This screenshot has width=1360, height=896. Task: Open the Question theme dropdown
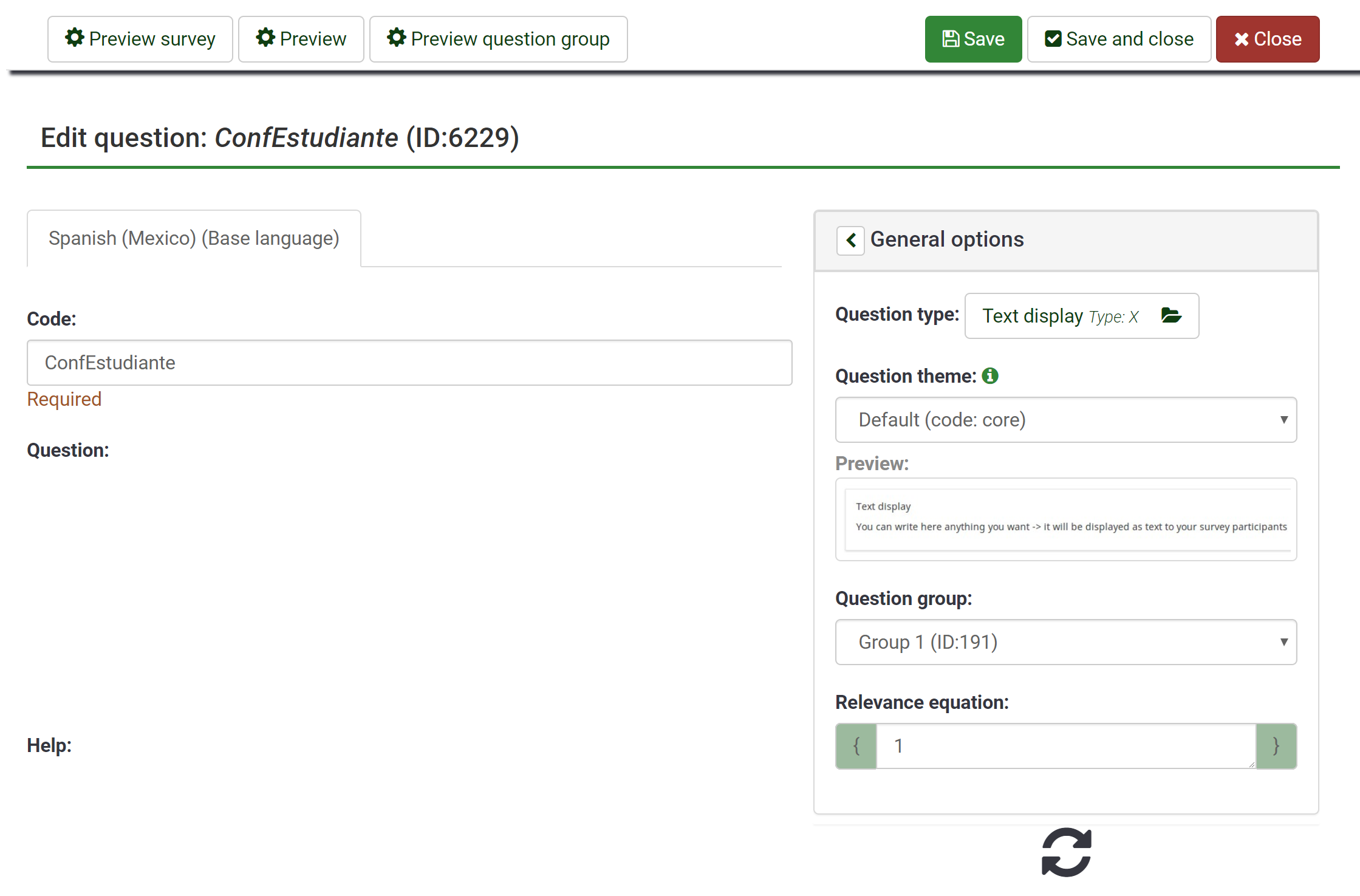pyautogui.click(x=1066, y=420)
